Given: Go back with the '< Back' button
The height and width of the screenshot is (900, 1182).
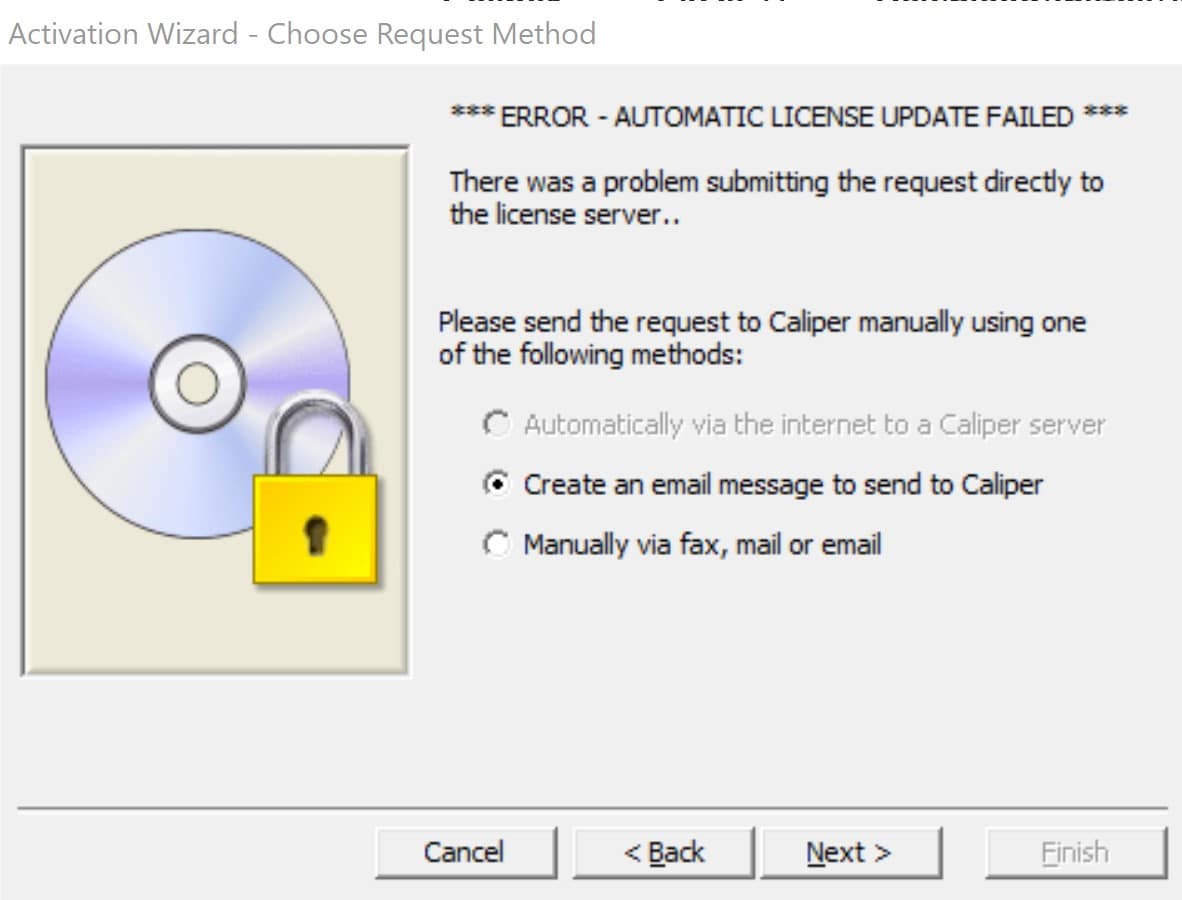Looking at the screenshot, I should [x=663, y=853].
